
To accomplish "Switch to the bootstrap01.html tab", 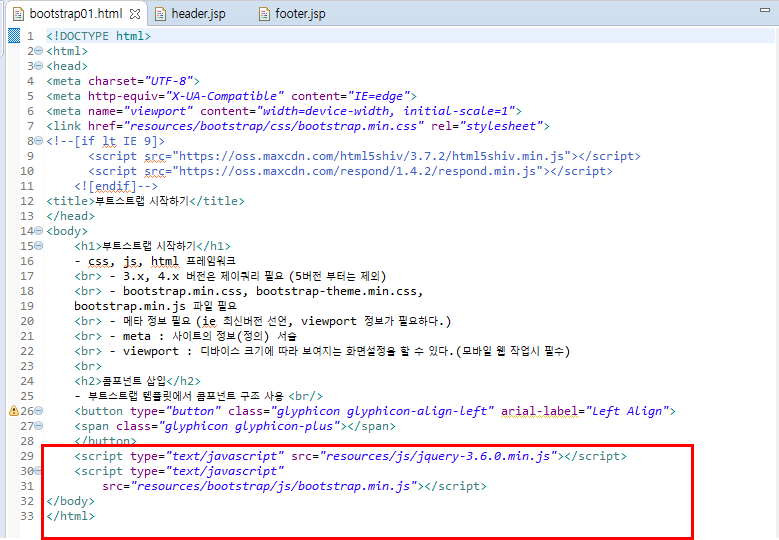I will click(76, 13).
